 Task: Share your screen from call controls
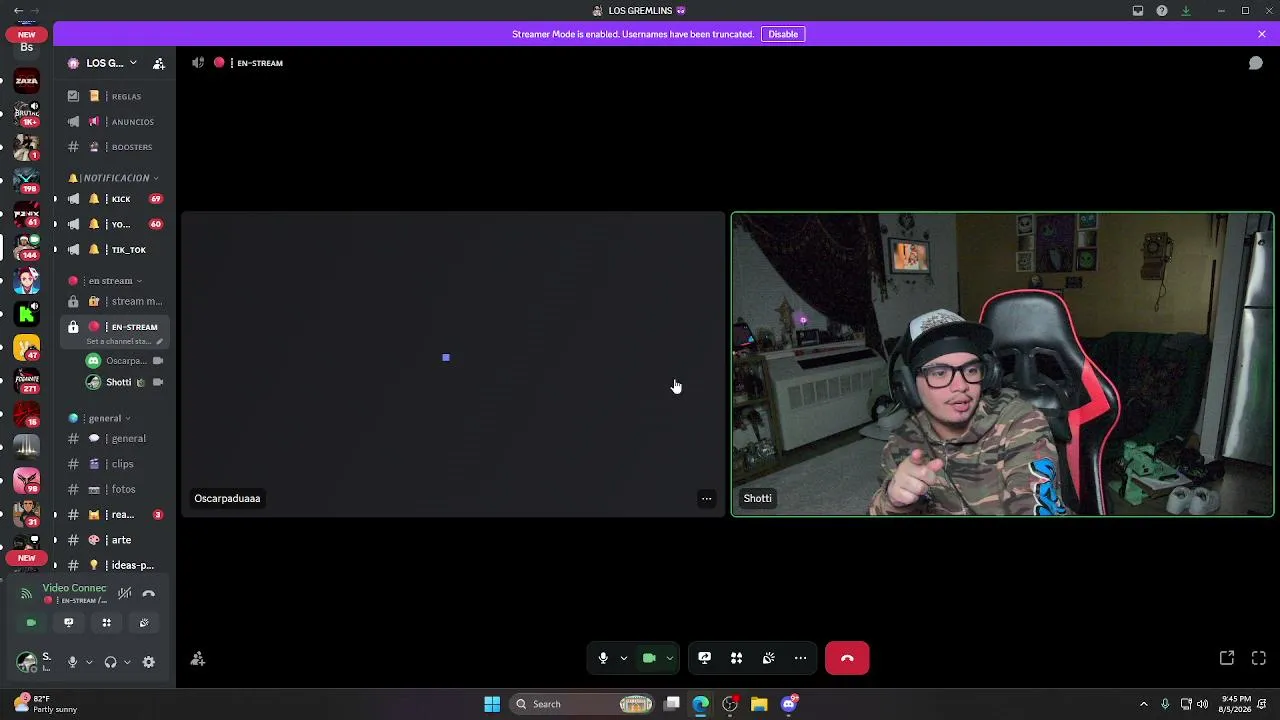704,658
